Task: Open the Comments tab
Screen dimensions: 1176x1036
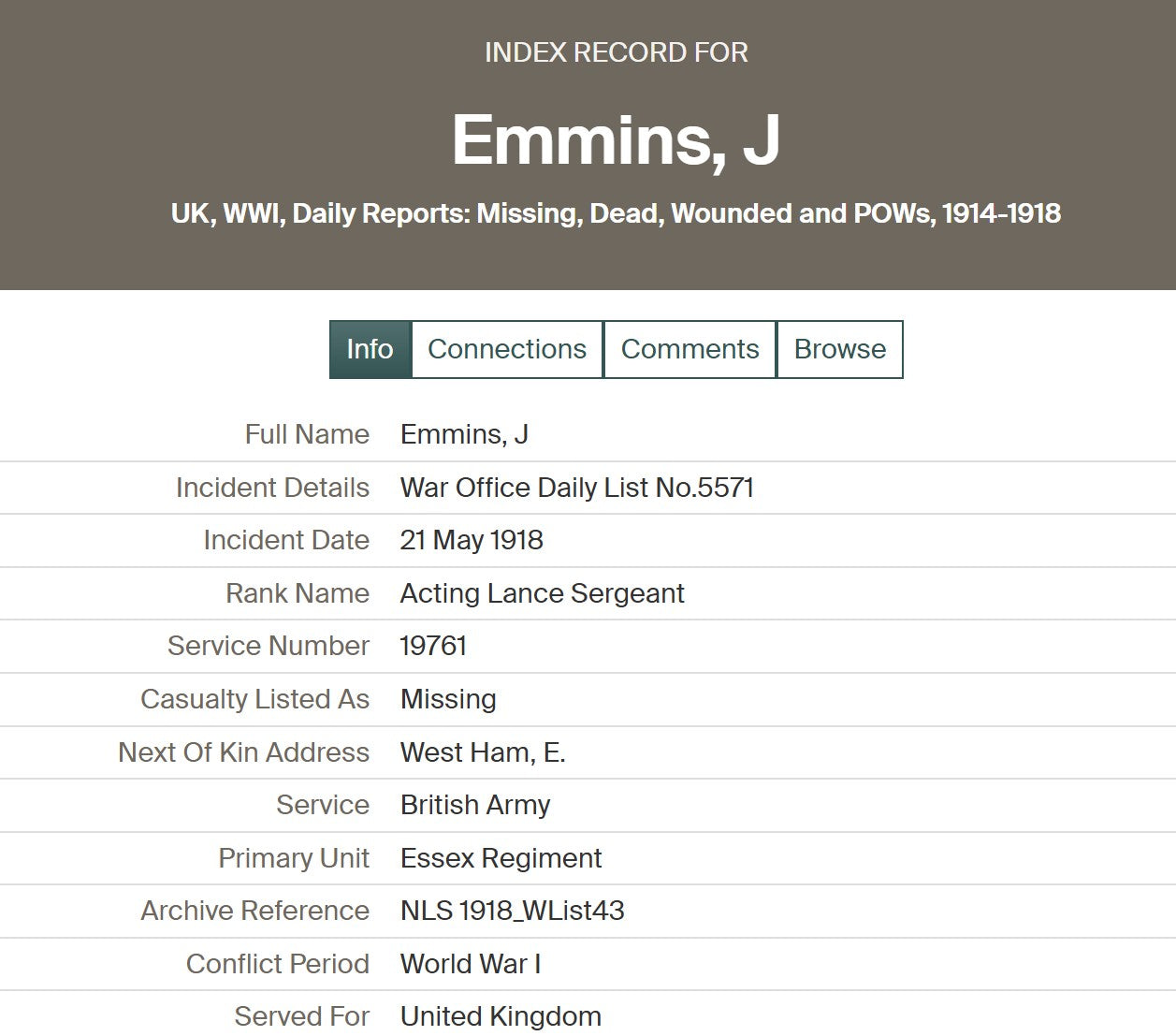Action: pyautogui.click(x=690, y=349)
